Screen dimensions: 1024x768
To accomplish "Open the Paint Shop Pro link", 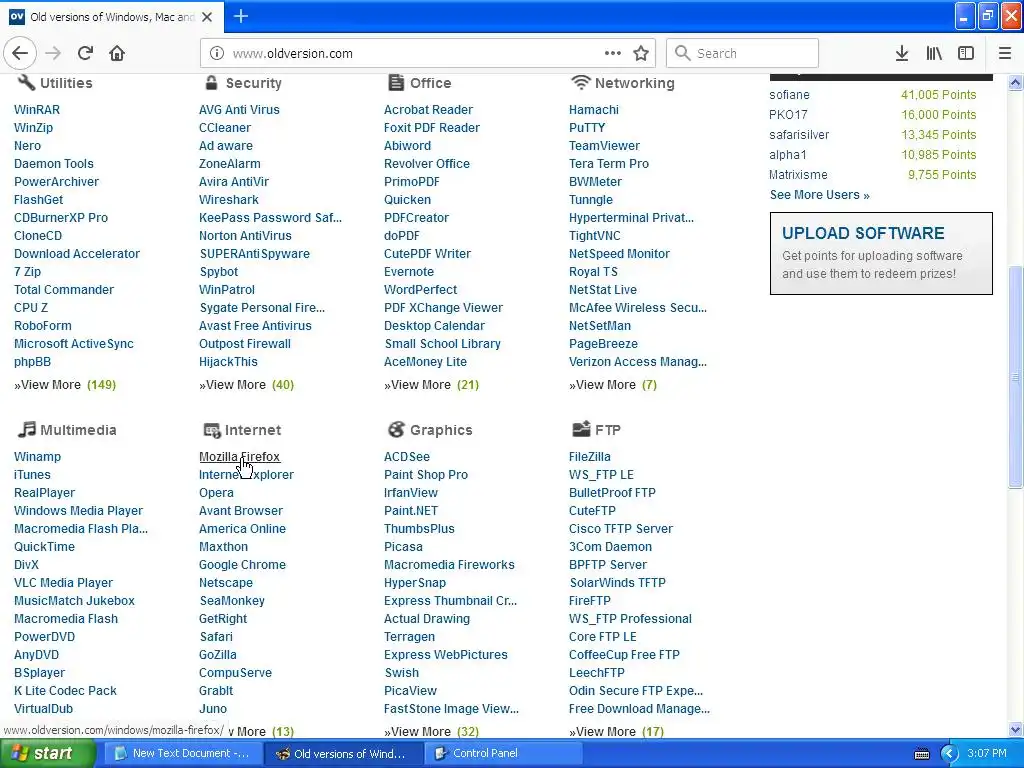I will pos(426,475).
